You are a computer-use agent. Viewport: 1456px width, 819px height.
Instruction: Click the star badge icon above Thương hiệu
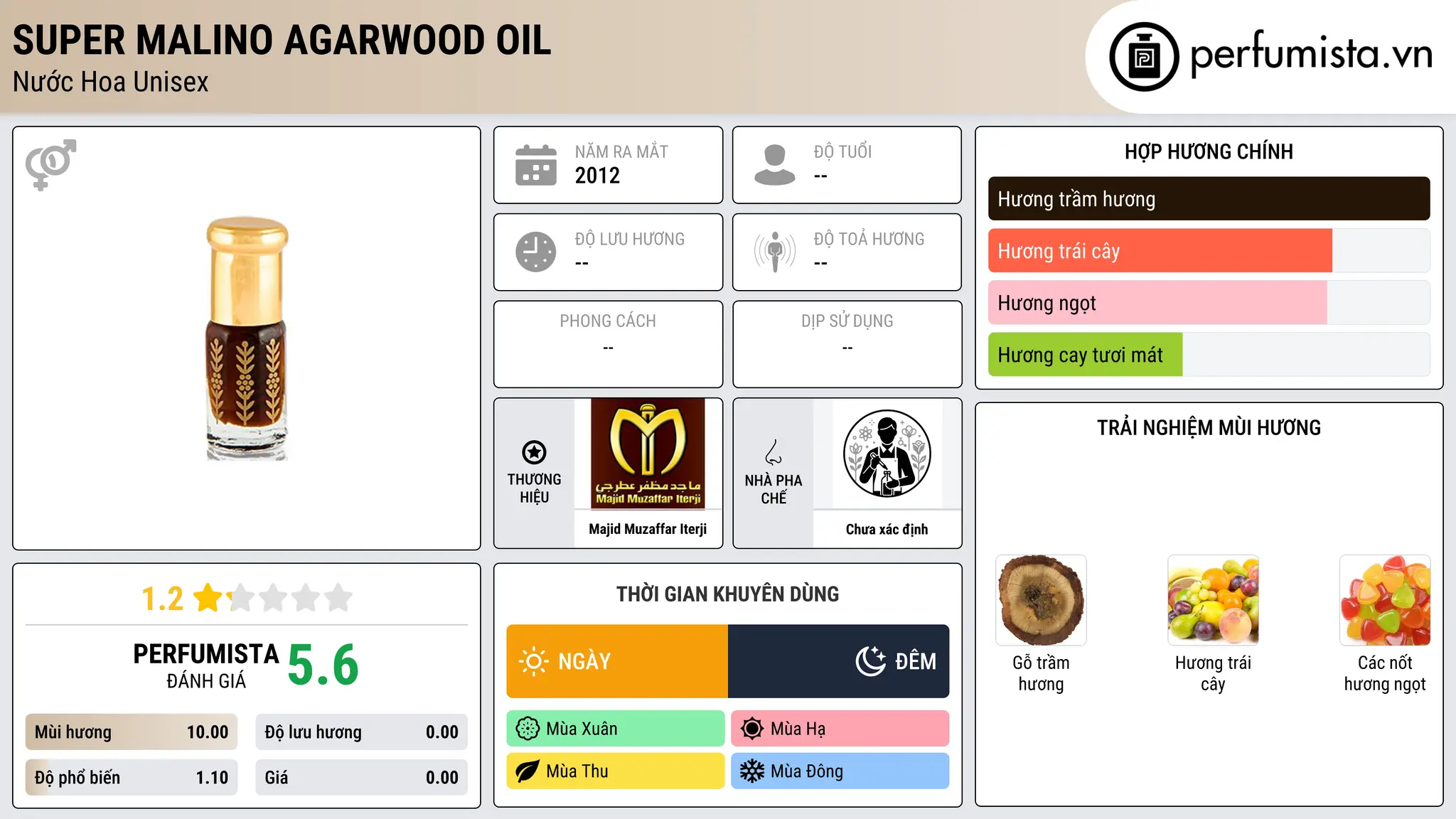pyautogui.click(x=534, y=452)
